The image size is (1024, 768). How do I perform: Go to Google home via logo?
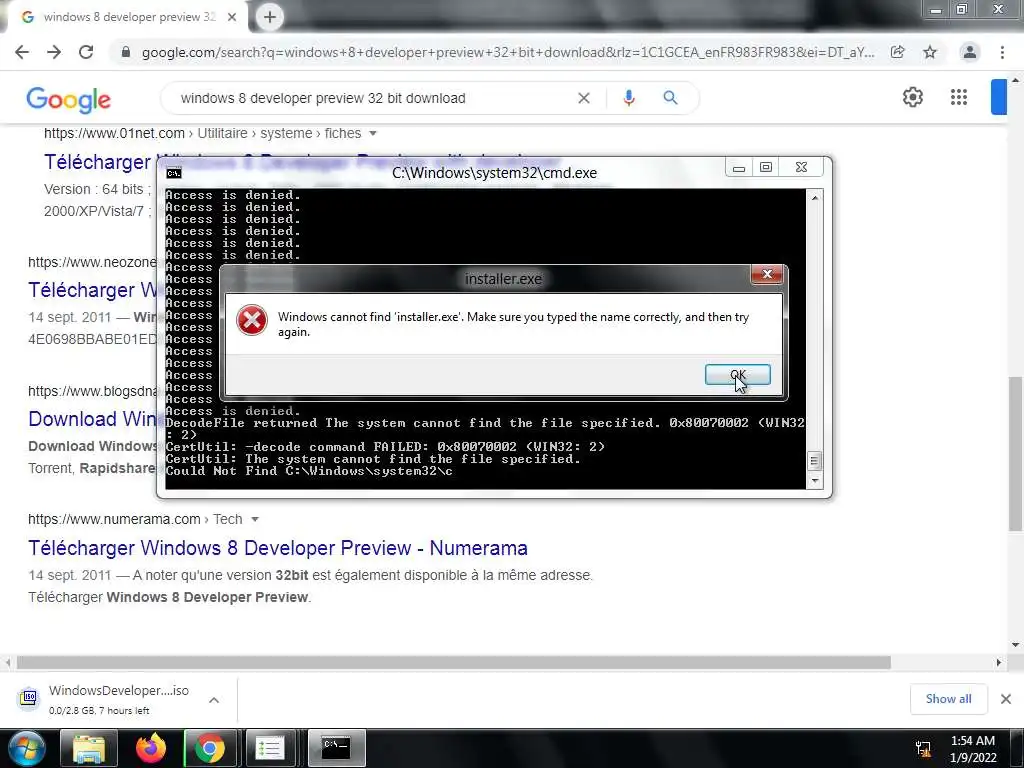point(69,99)
